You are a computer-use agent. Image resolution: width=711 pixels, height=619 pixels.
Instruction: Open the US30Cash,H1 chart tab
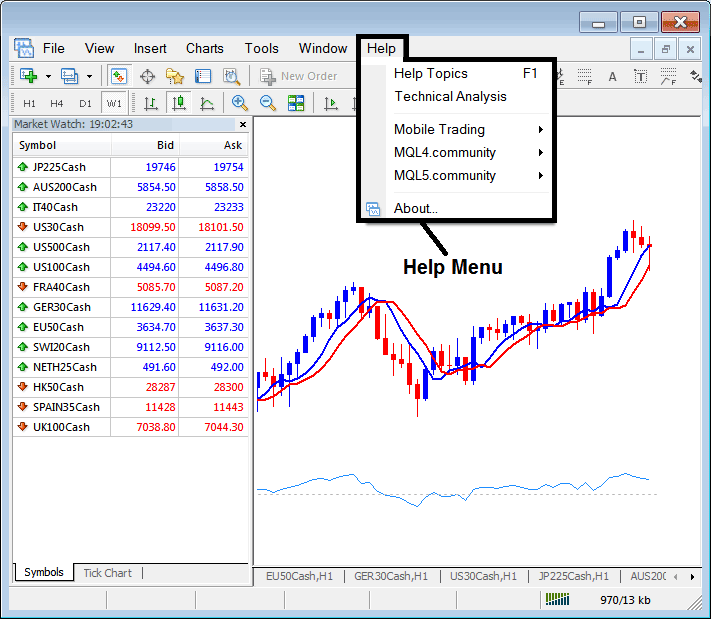(483, 576)
